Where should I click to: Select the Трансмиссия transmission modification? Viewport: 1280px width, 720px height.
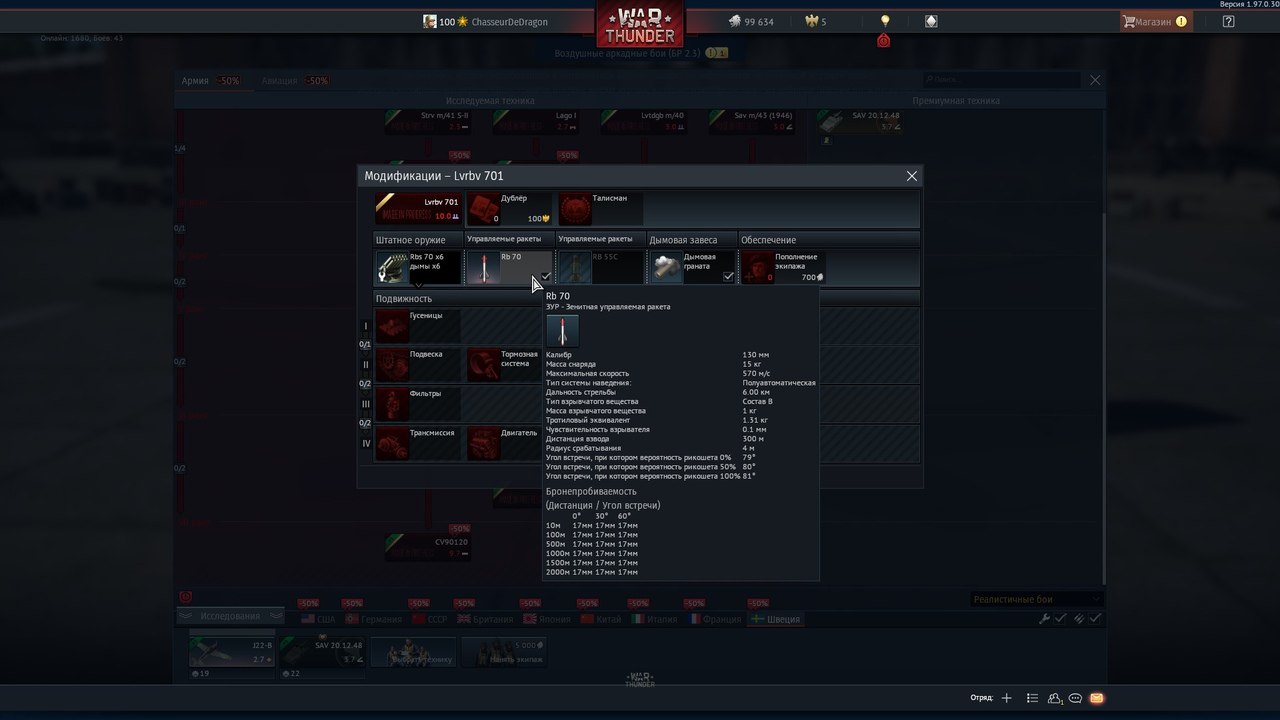tap(418, 443)
